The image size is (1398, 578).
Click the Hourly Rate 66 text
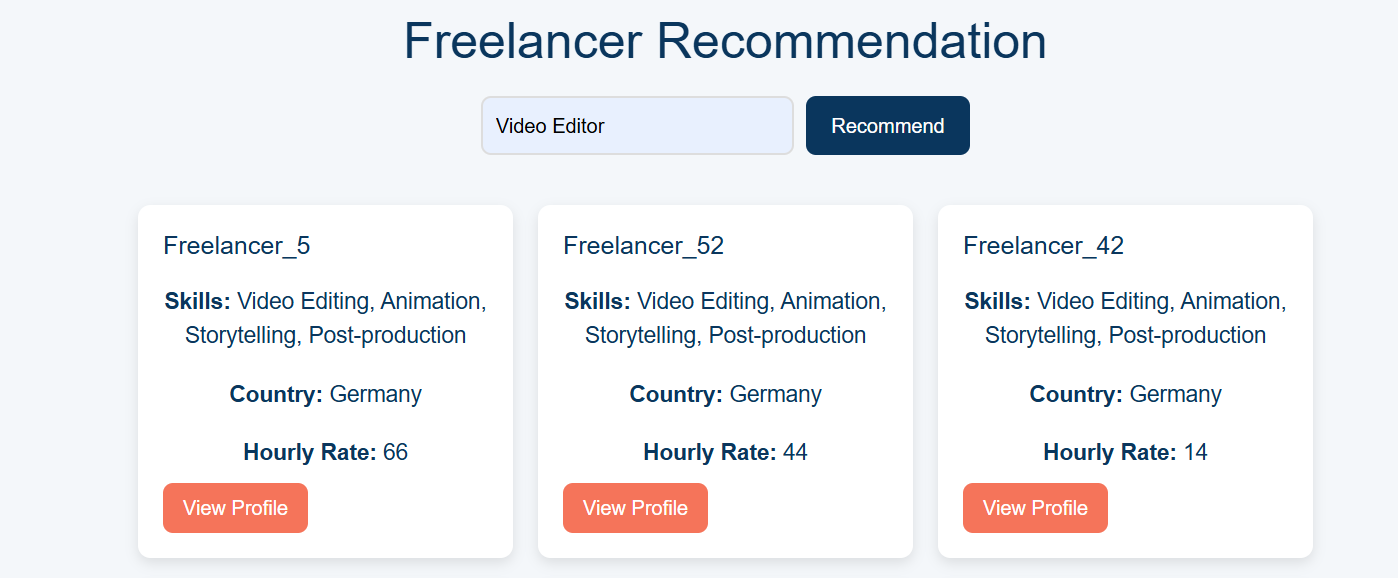coord(325,452)
